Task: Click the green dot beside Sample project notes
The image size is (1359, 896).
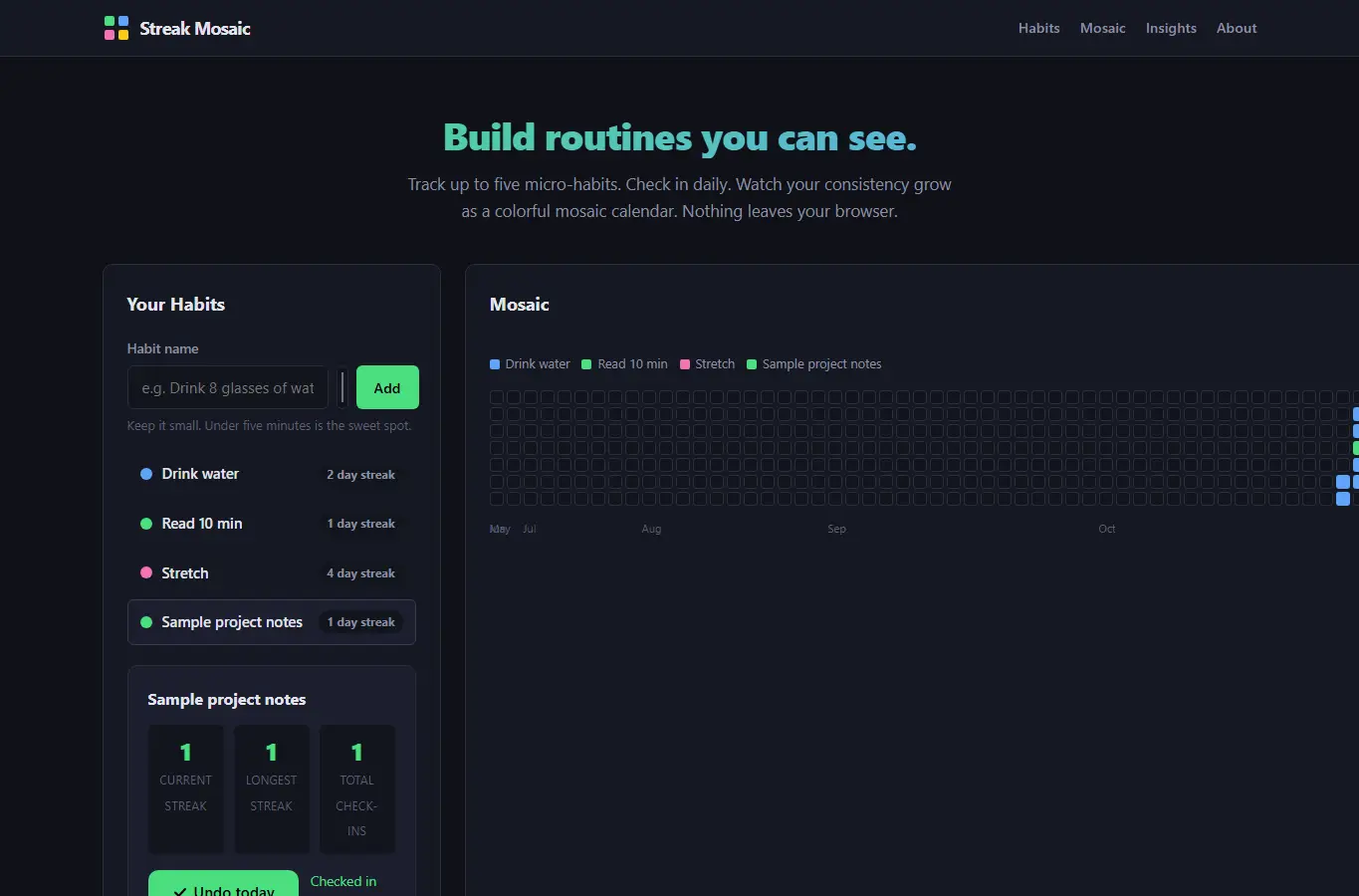Action: coord(146,622)
